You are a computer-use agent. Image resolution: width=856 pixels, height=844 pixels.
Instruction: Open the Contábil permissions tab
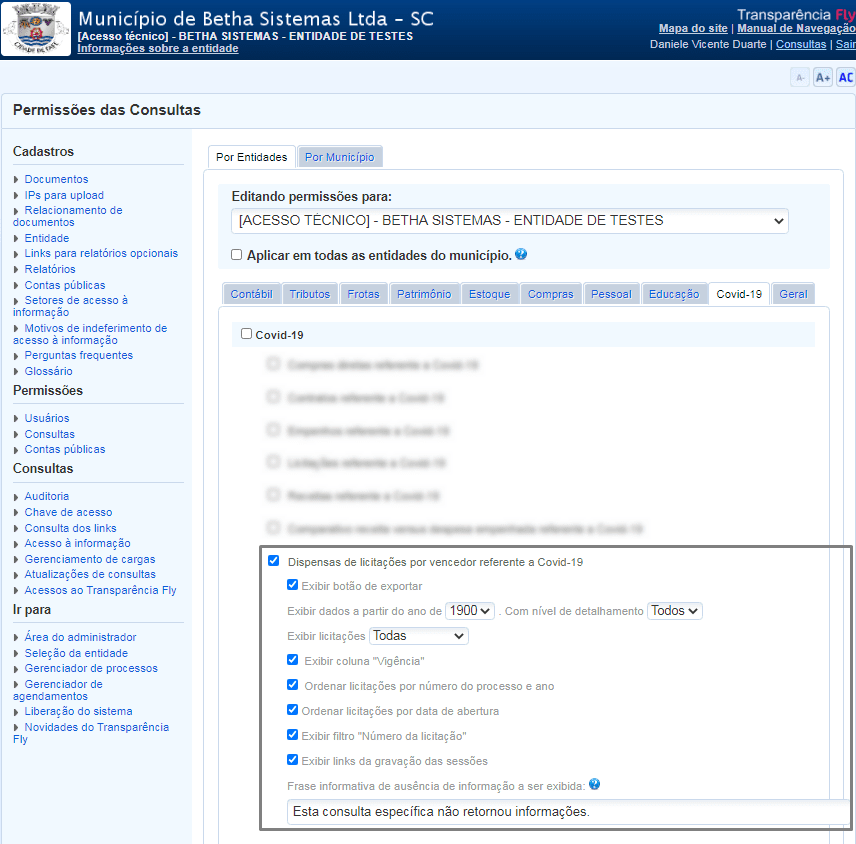click(x=251, y=294)
